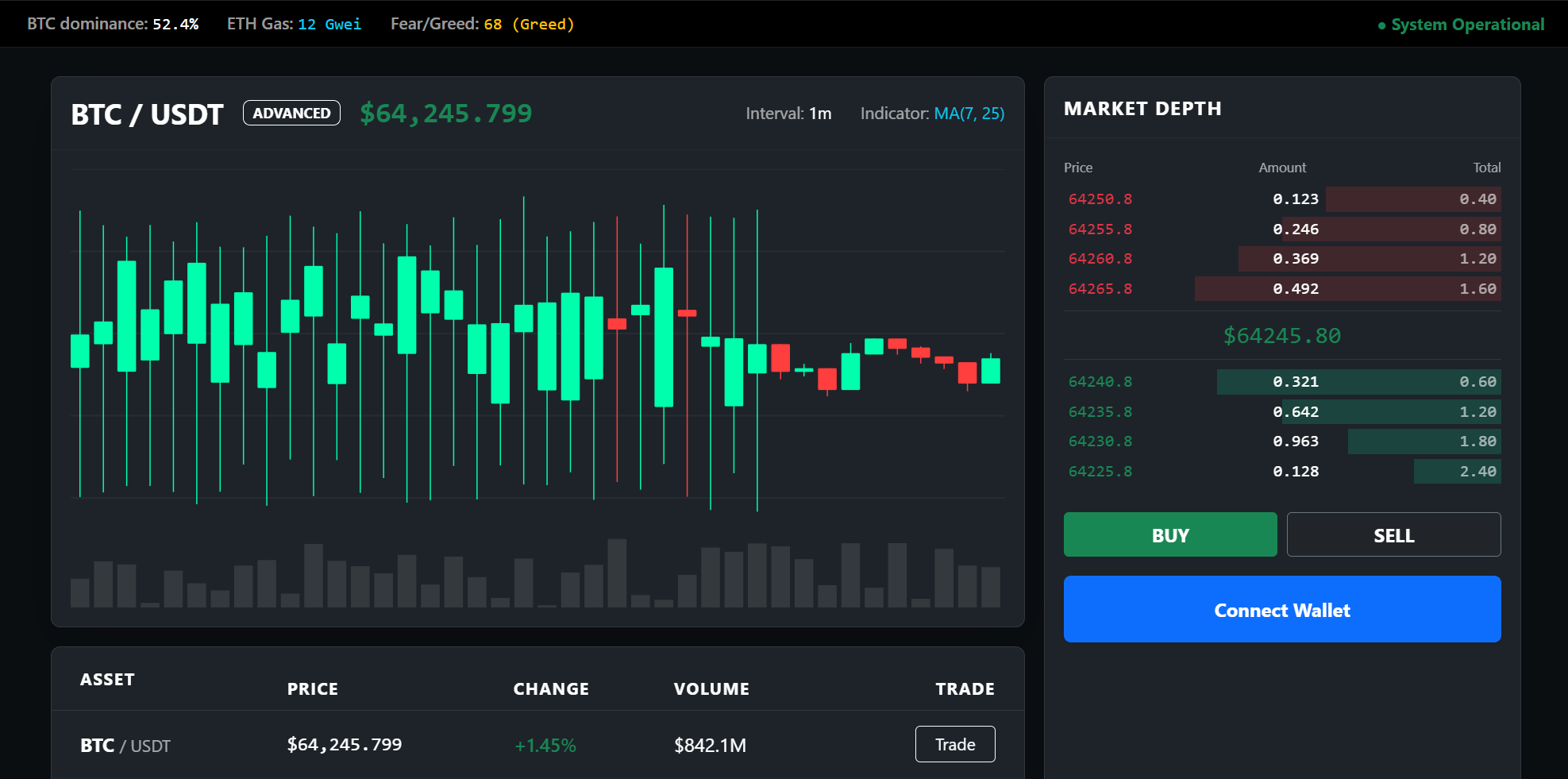The width and height of the screenshot is (1568, 779).
Task: Select the 64225.8 bid price row
Action: [1281, 472]
